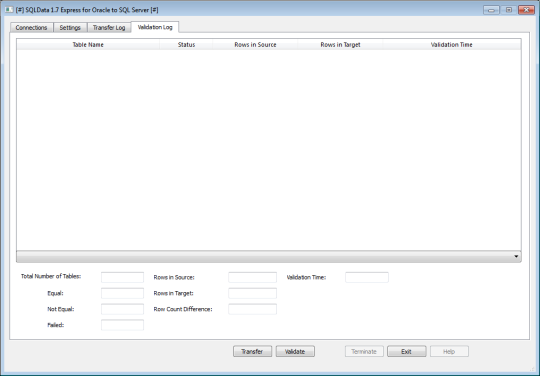This screenshot has width=540, height=376.
Task: Click the 'Validation Time:' summary label
Action: click(x=306, y=277)
